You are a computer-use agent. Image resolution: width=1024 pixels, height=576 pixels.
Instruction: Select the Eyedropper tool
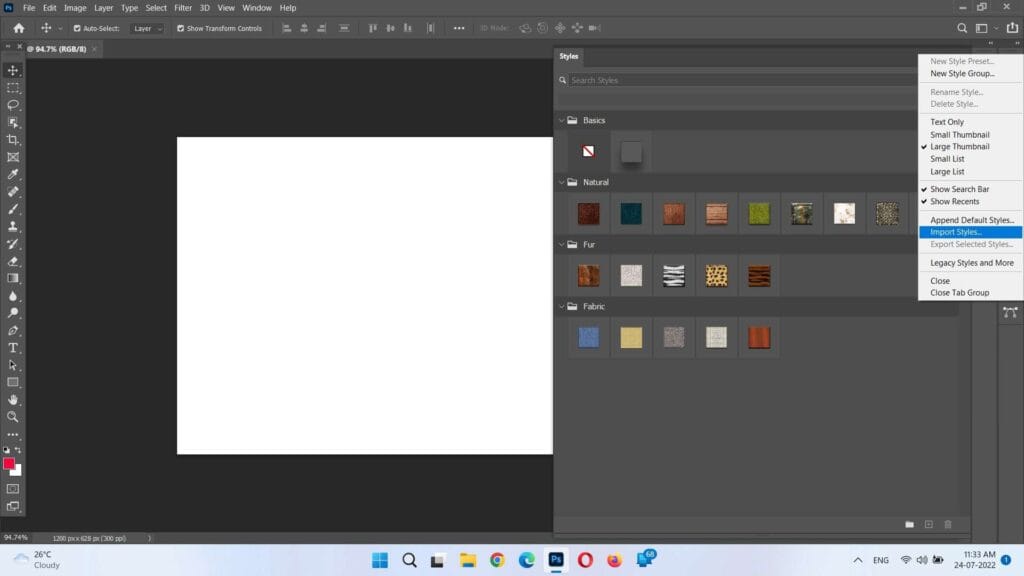click(13, 174)
